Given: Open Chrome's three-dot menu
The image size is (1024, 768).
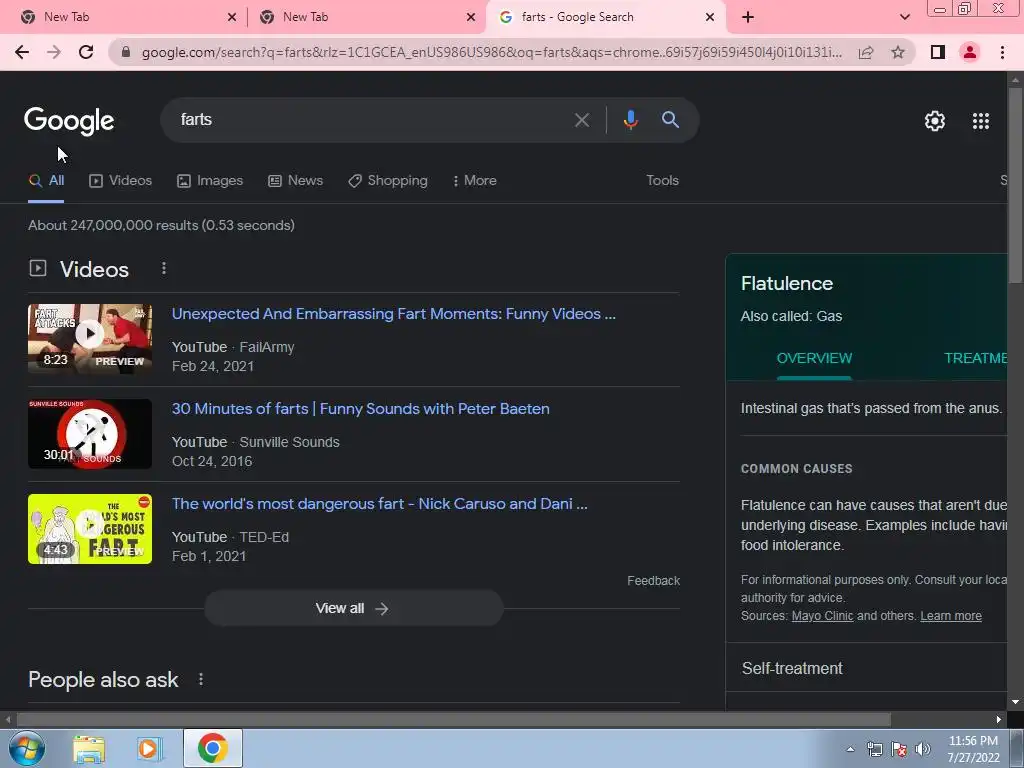Looking at the screenshot, I should pyautogui.click(x=1002, y=52).
